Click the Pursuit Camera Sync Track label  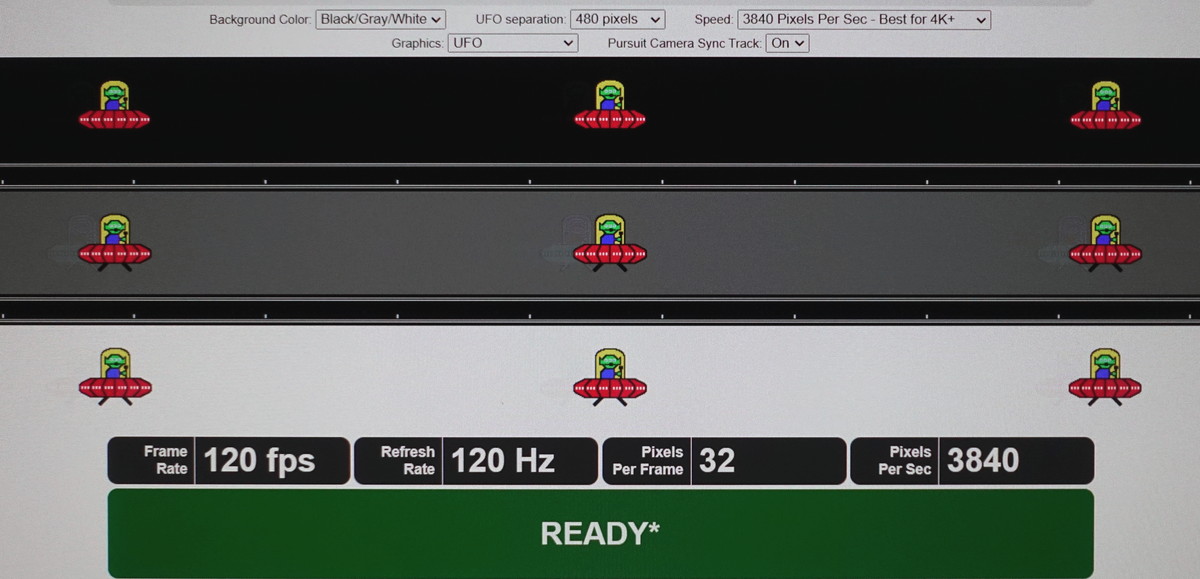pyautogui.click(x=684, y=44)
